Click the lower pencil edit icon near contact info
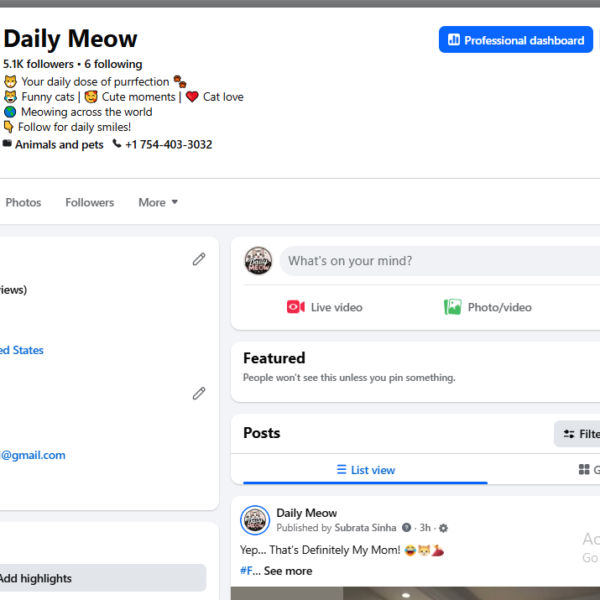The width and height of the screenshot is (600, 600). click(x=199, y=393)
